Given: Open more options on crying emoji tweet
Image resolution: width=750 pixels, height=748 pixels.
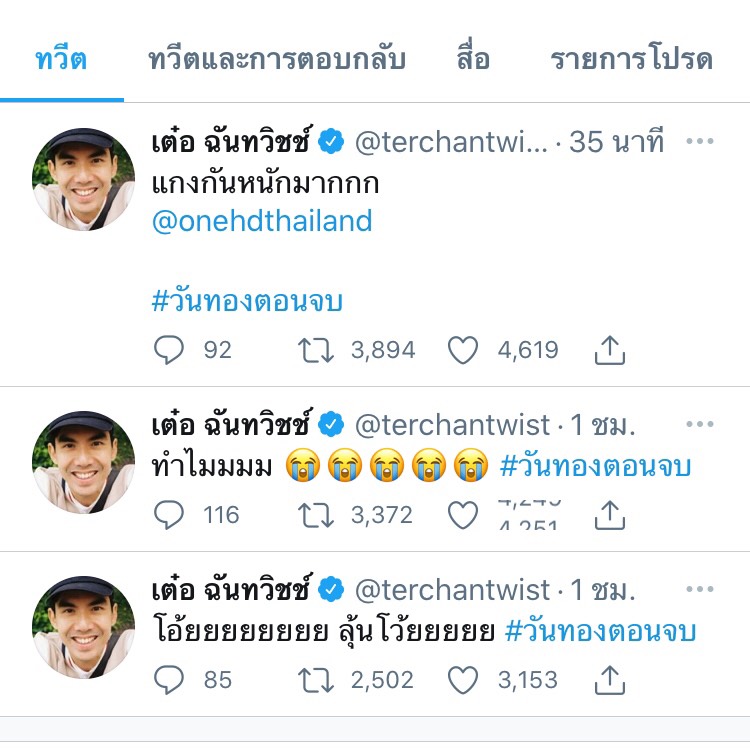Looking at the screenshot, I should click(x=700, y=425).
